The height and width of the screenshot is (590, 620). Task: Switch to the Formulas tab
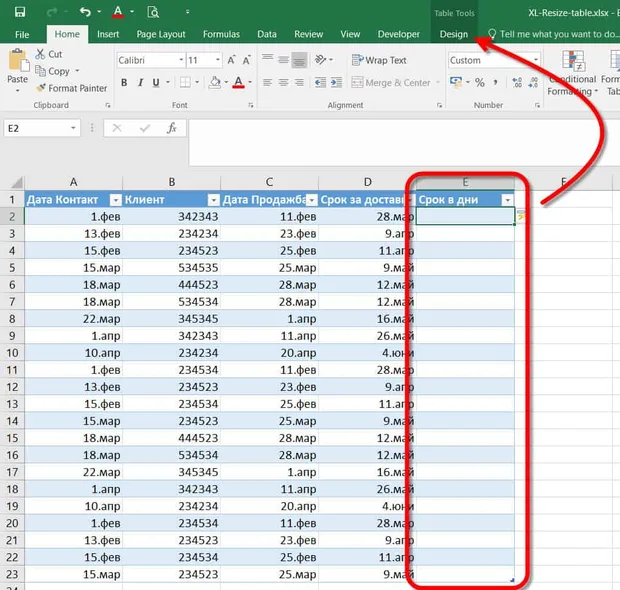pyautogui.click(x=221, y=34)
